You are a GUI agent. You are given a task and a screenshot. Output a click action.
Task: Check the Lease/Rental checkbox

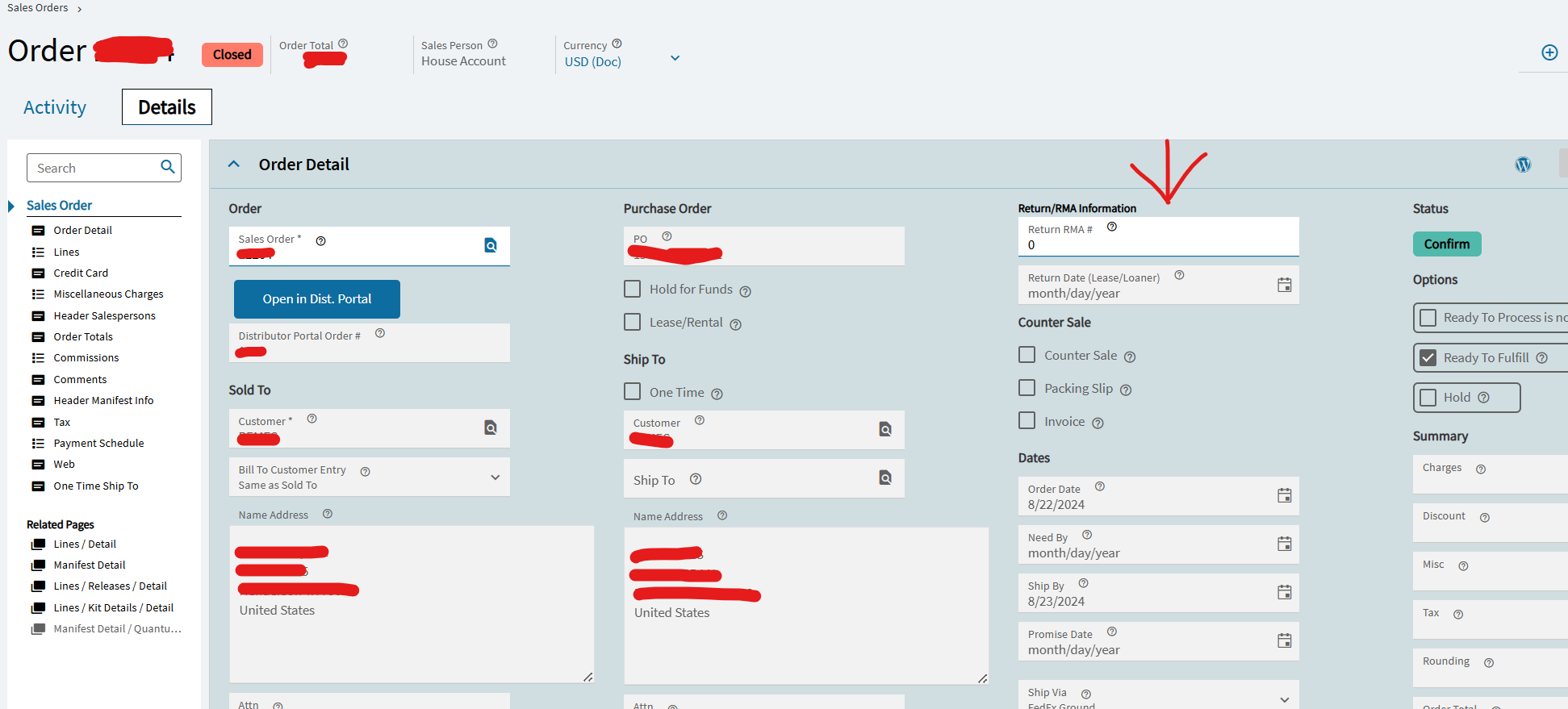tap(633, 322)
